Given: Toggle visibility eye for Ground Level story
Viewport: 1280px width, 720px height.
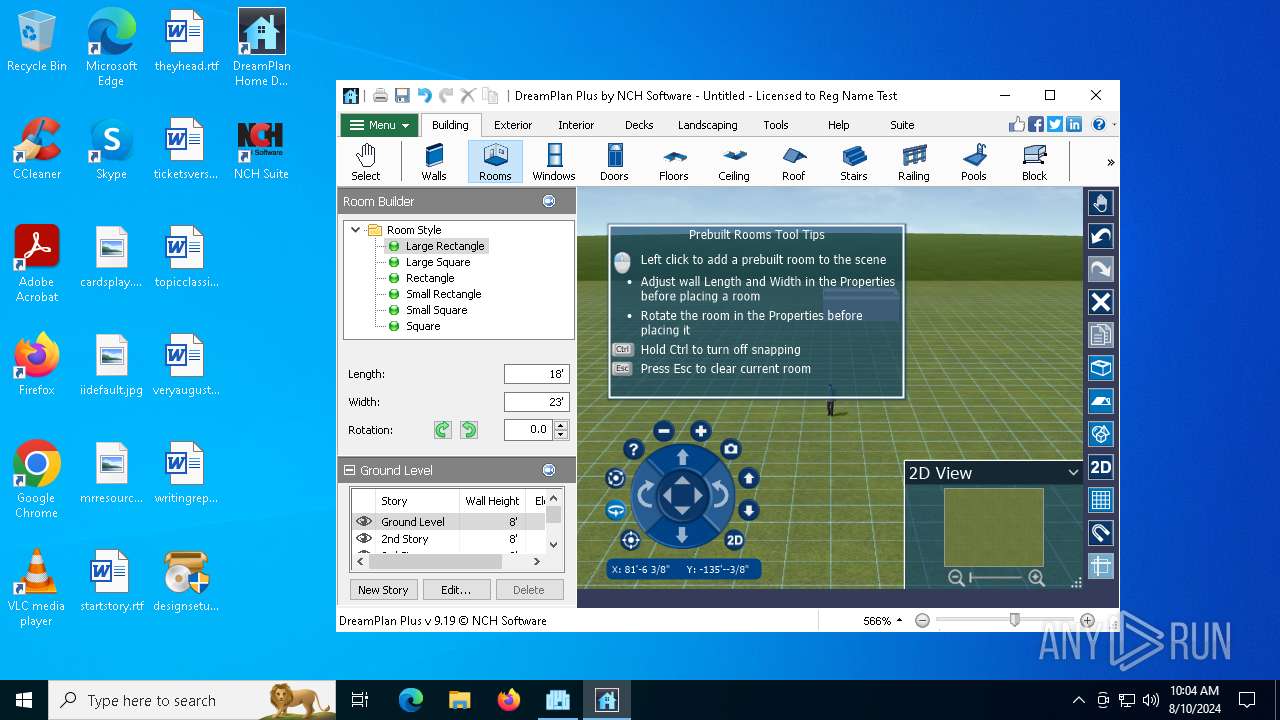Looking at the screenshot, I should tap(364, 521).
